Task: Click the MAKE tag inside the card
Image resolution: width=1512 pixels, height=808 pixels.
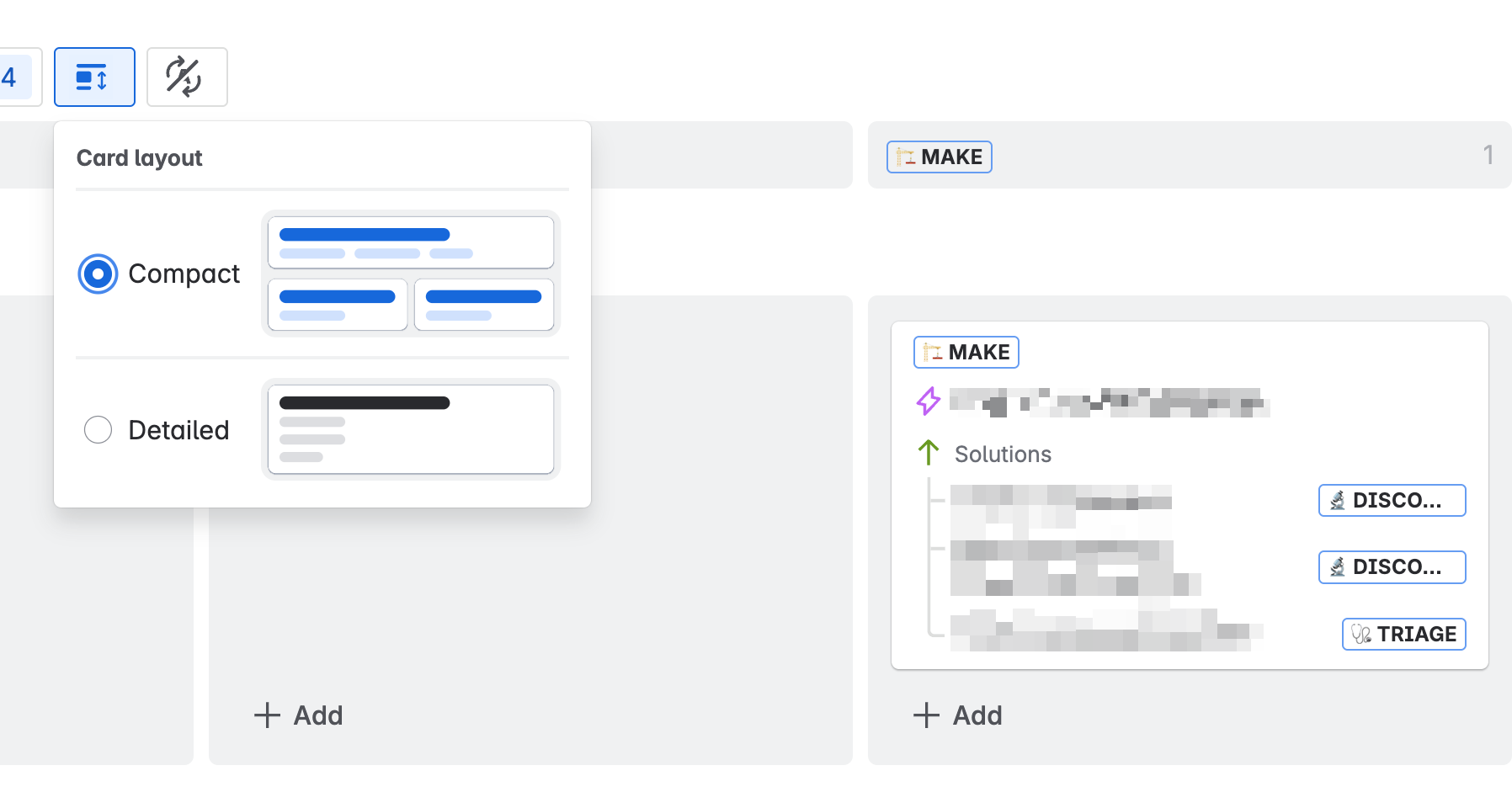Action: (x=966, y=353)
